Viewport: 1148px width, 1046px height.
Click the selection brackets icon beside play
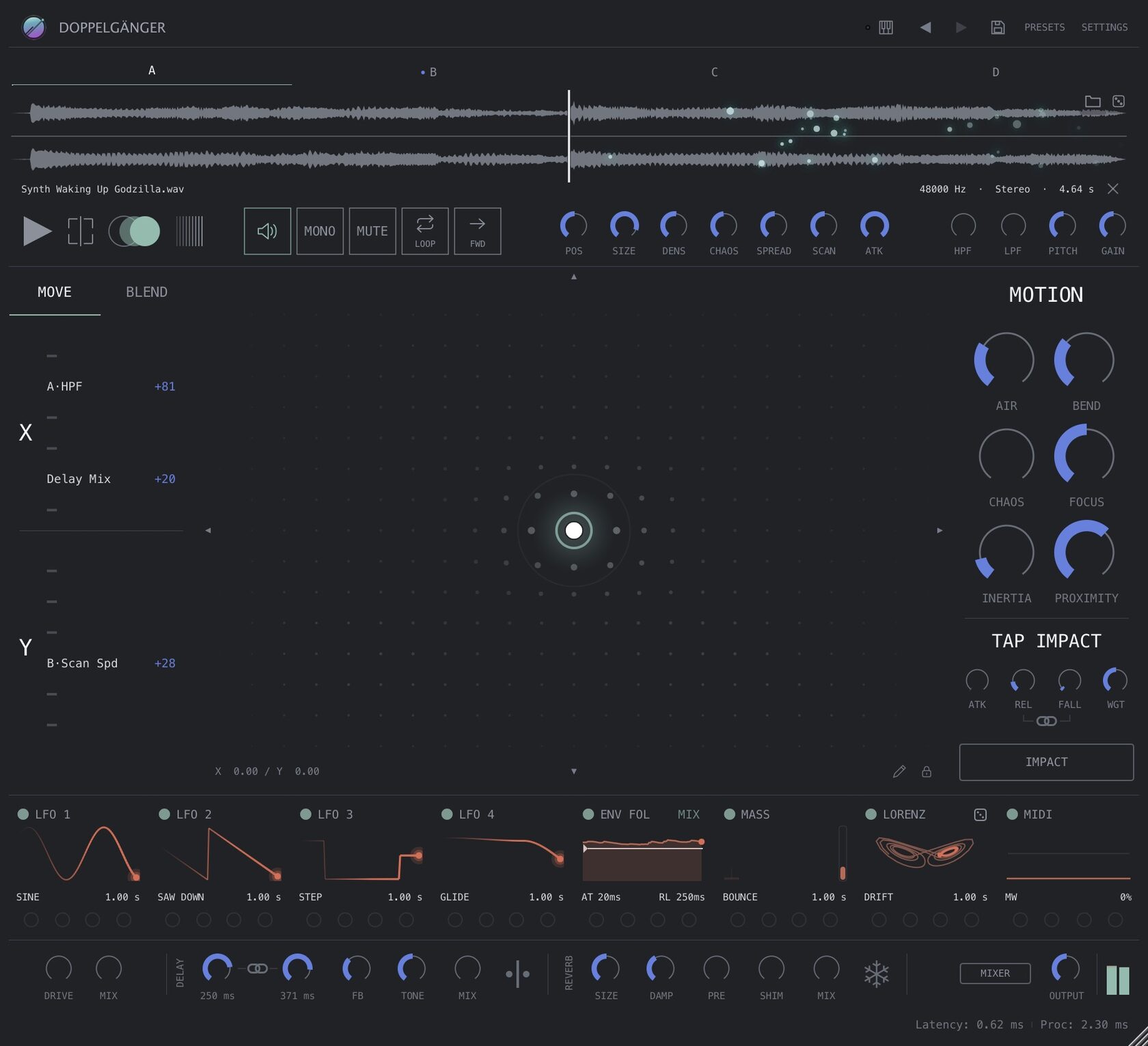[81, 231]
